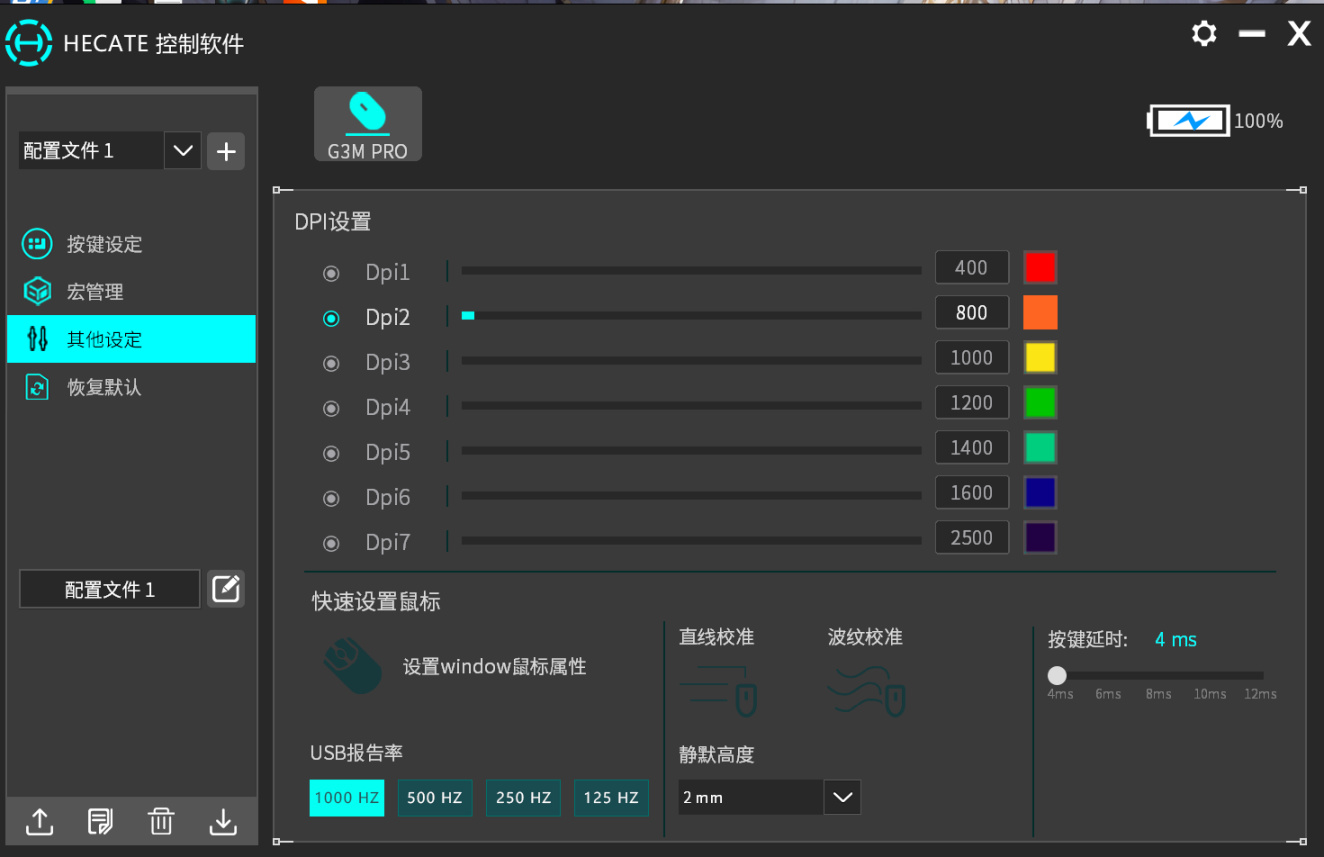Image resolution: width=1324 pixels, height=857 pixels.
Task: Click the Dpi3 value field showing 1000
Action: click(x=971, y=358)
